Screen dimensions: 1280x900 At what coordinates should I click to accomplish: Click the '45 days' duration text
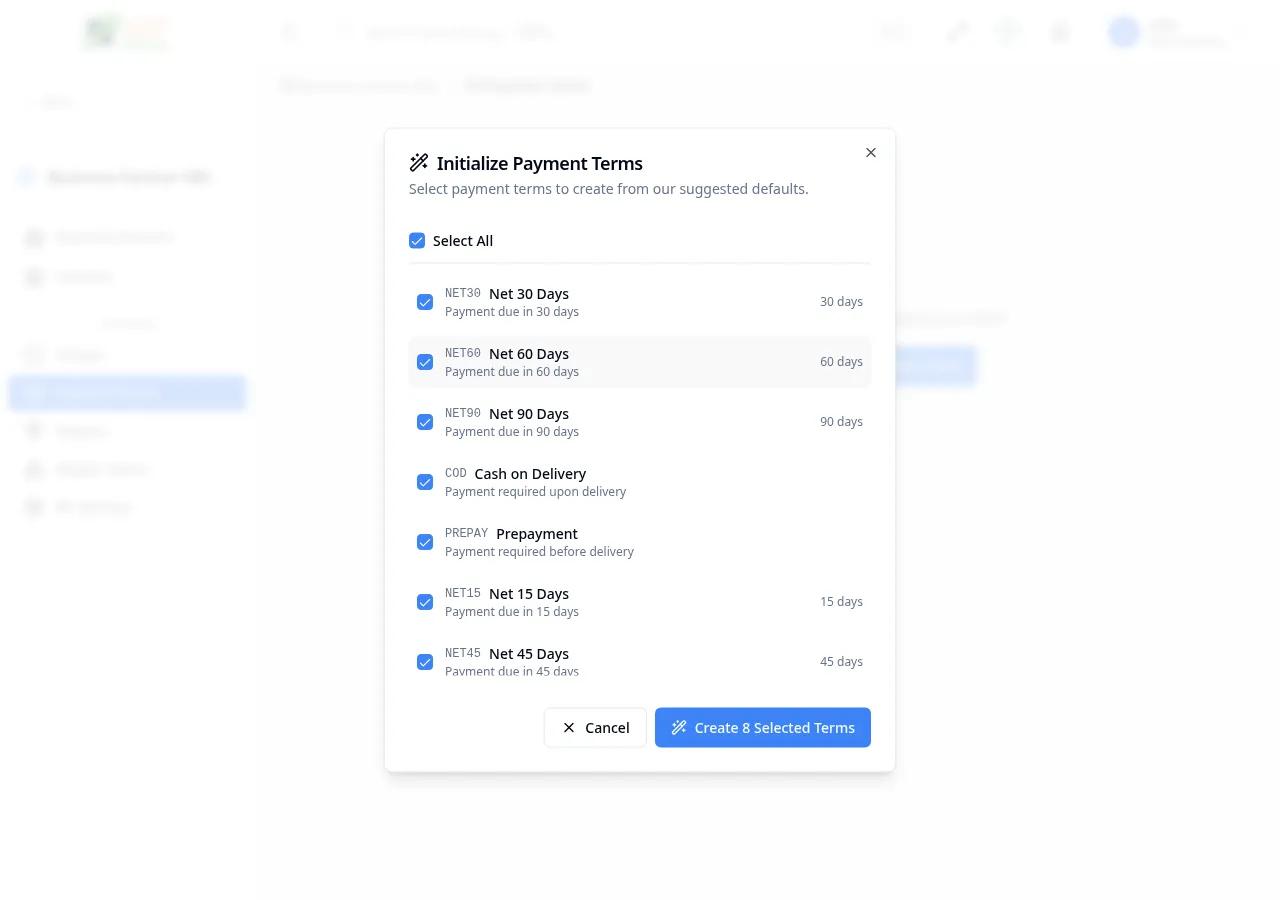click(841, 662)
